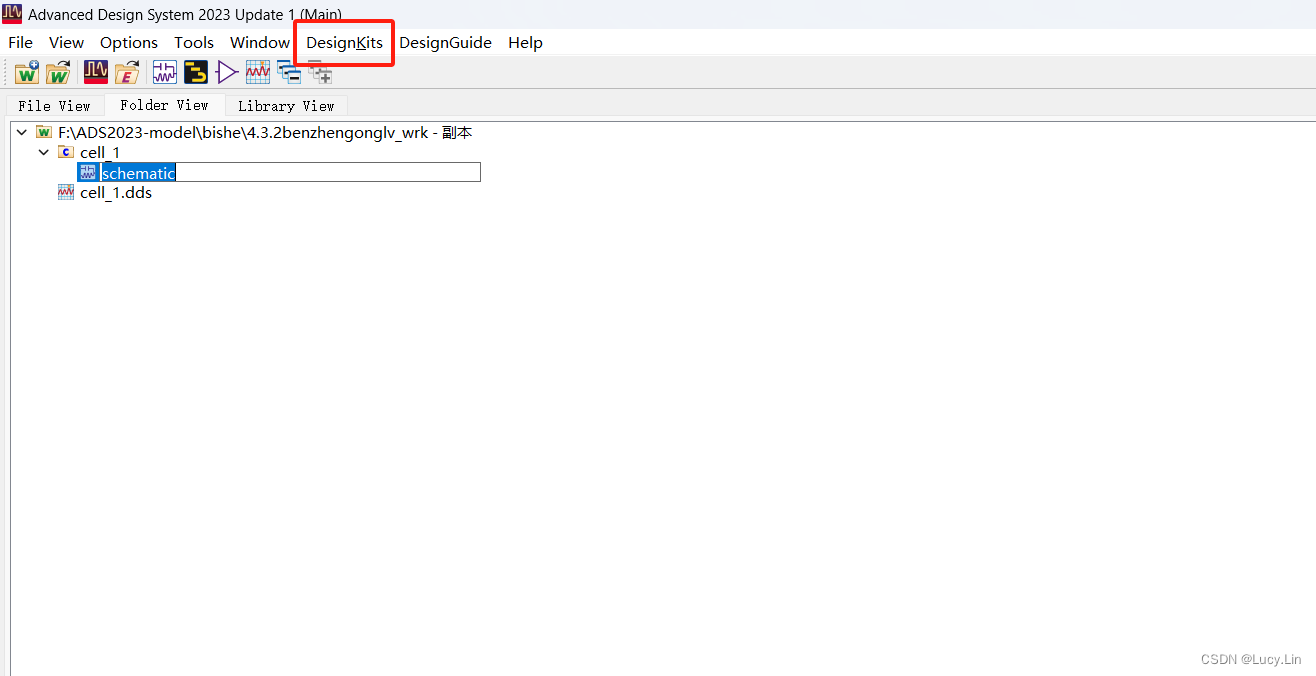Create a new layout window

[196, 72]
